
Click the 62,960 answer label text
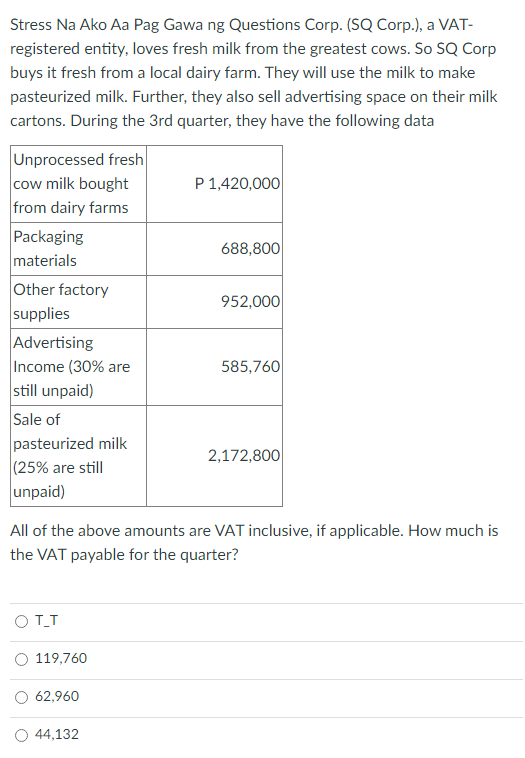pos(57,697)
